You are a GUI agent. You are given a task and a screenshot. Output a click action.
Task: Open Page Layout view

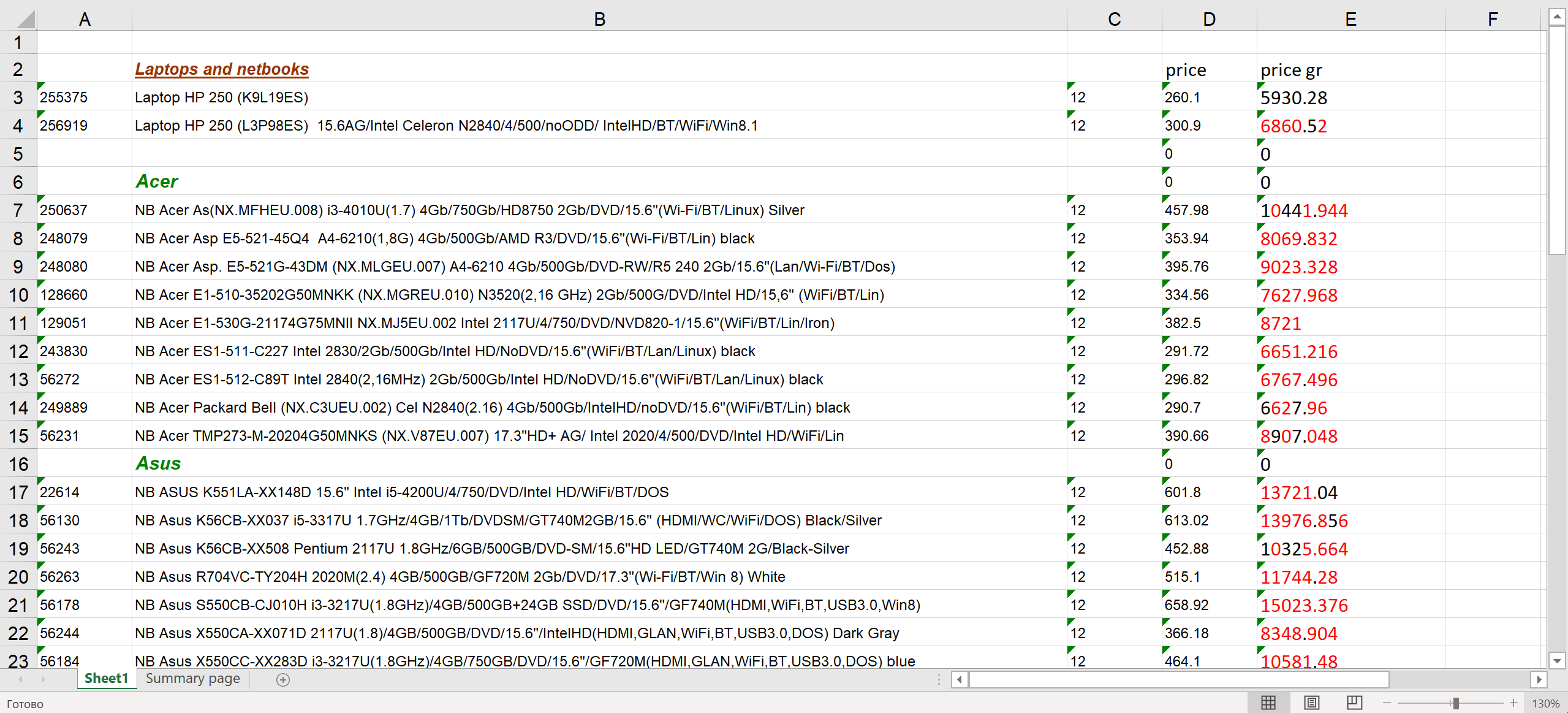(x=1312, y=703)
